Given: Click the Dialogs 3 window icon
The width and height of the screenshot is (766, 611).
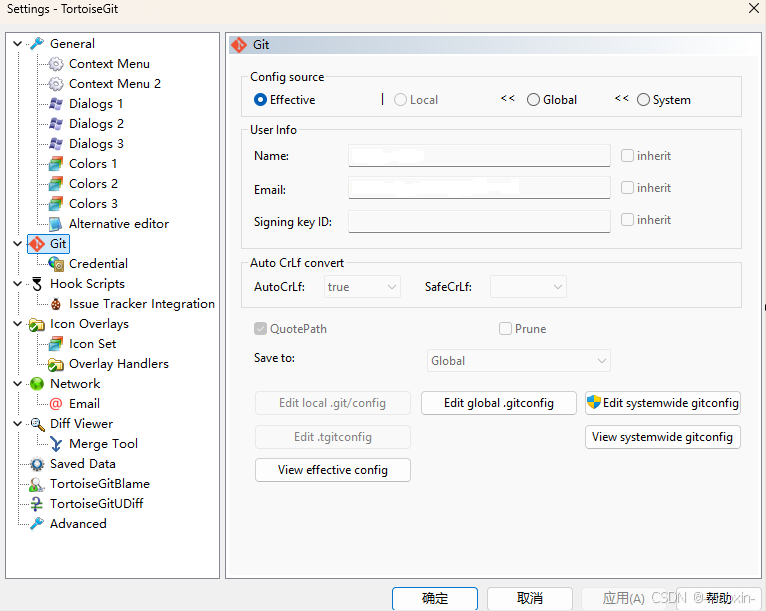Looking at the screenshot, I should [x=56, y=144].
